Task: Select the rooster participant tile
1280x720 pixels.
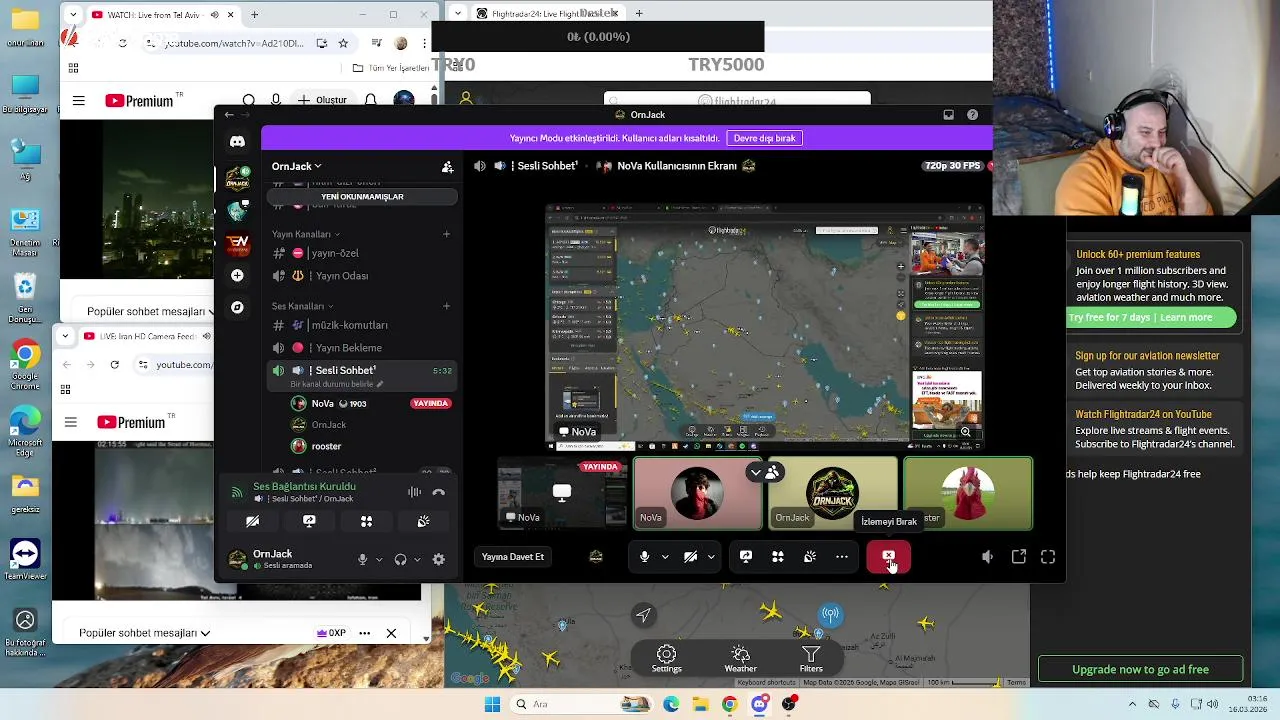Action: 968,494
